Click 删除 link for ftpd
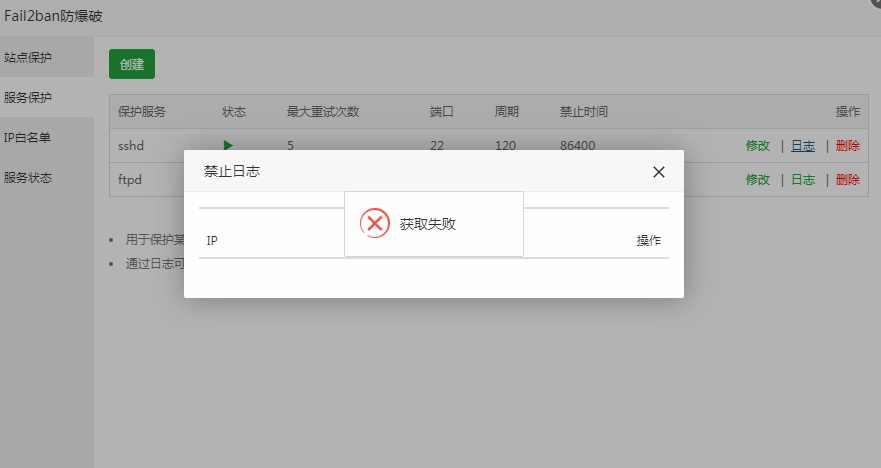Screen dimensions: 881x468 847,179
